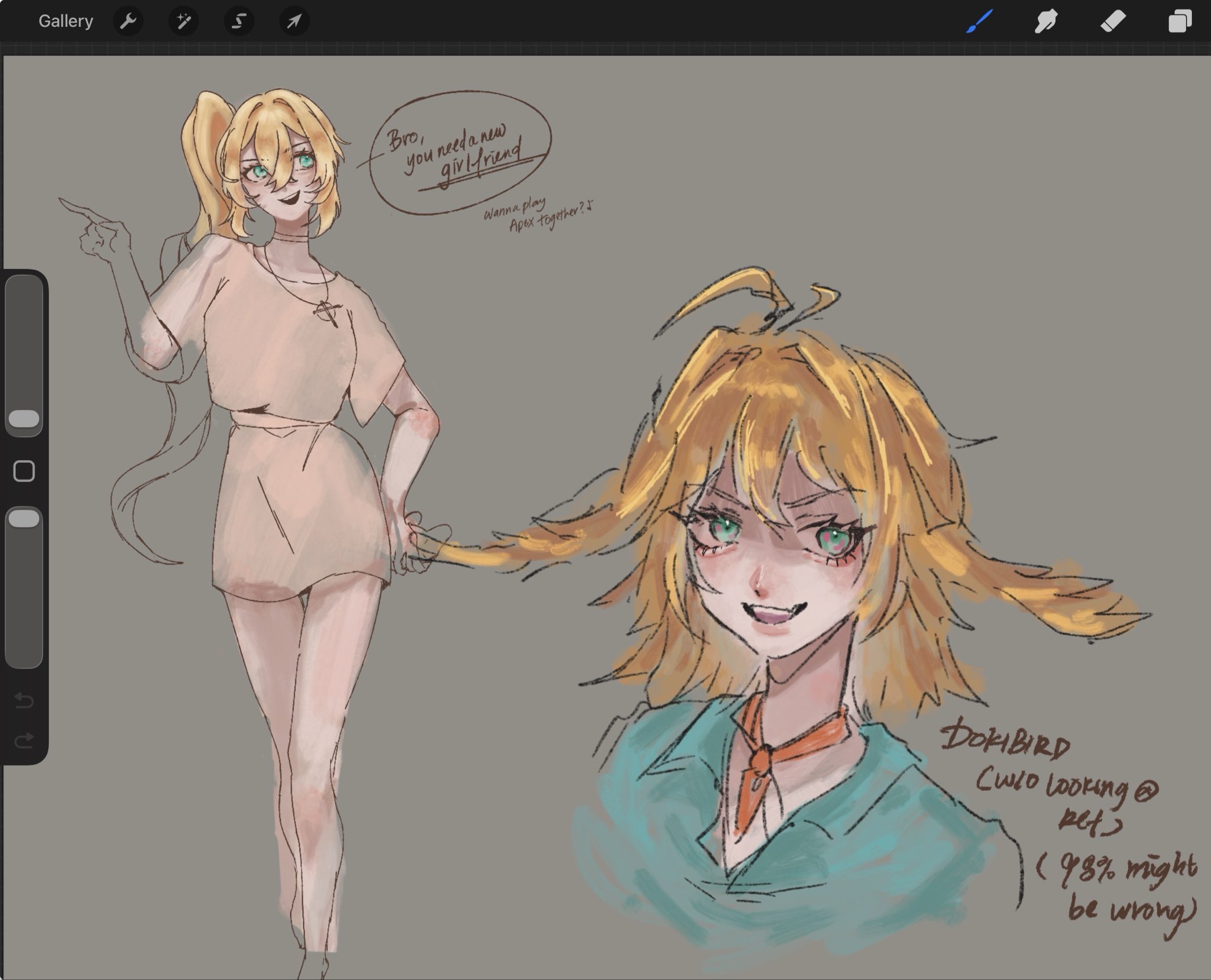
Task: Tap the square Modify button in sidebar
Action: [x=24, y=471]
